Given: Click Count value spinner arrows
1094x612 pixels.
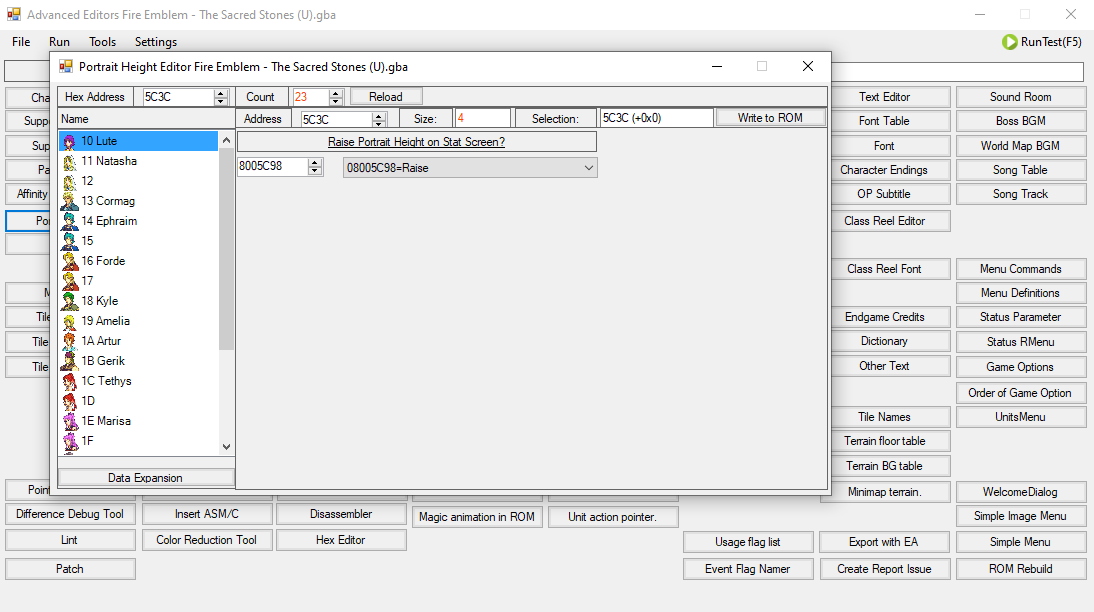Looking at the screenshot, I should pyautogui.click(x=336, y=97).
